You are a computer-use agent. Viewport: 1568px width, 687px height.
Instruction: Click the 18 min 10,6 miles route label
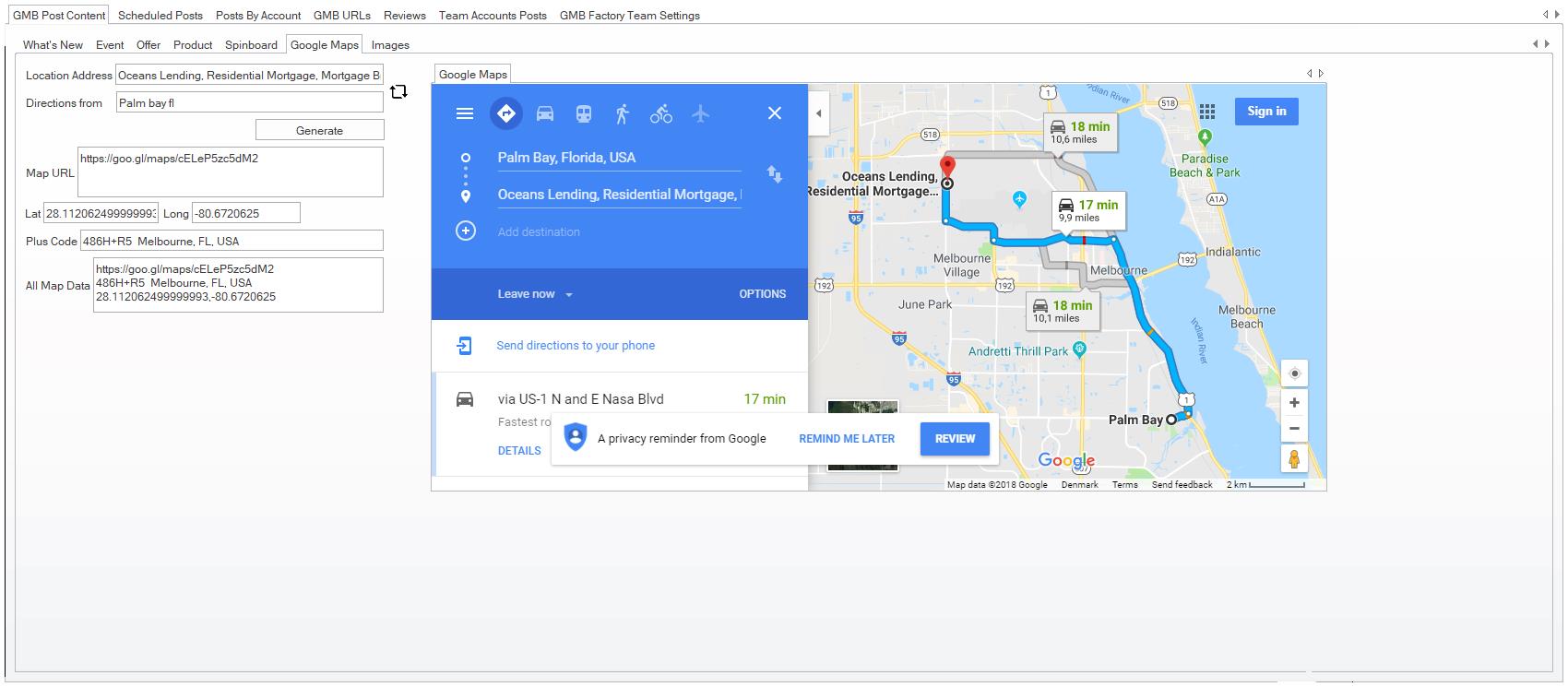click(1080, 132)
